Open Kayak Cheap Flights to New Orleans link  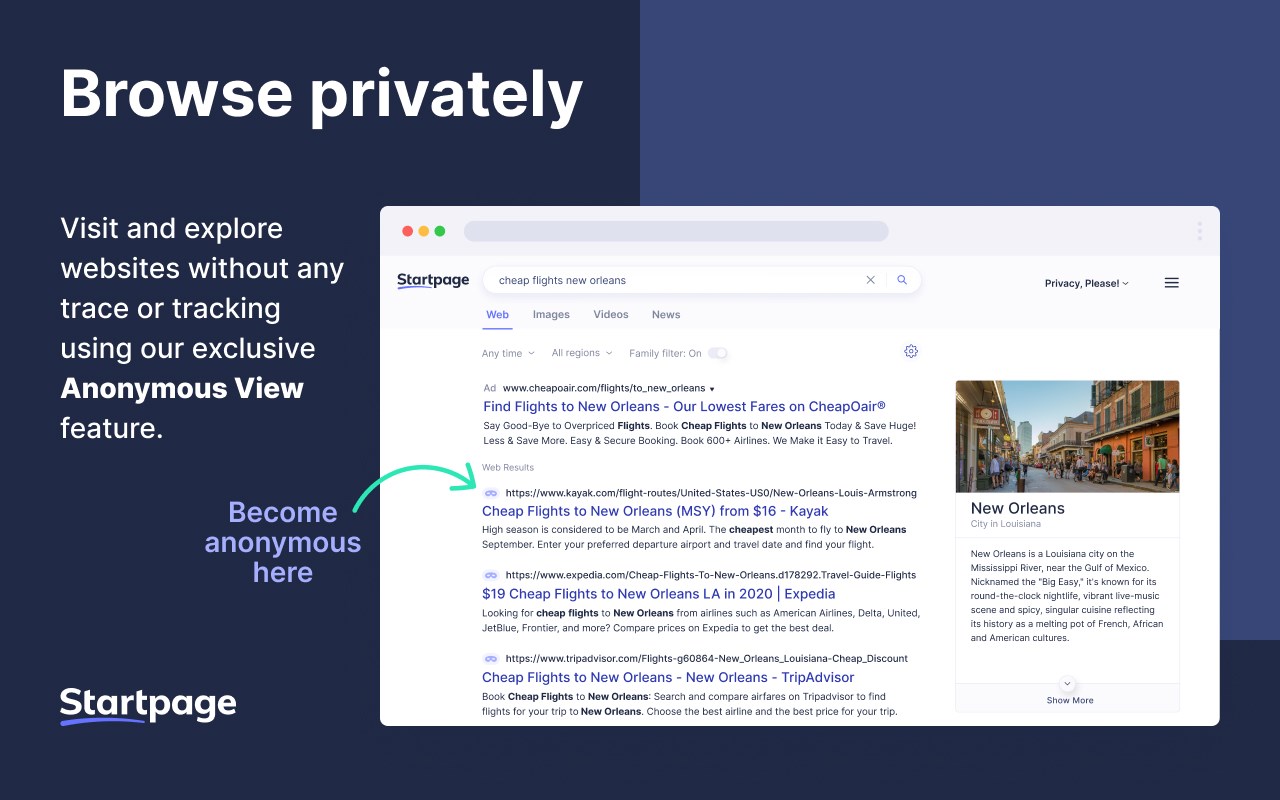655,511
